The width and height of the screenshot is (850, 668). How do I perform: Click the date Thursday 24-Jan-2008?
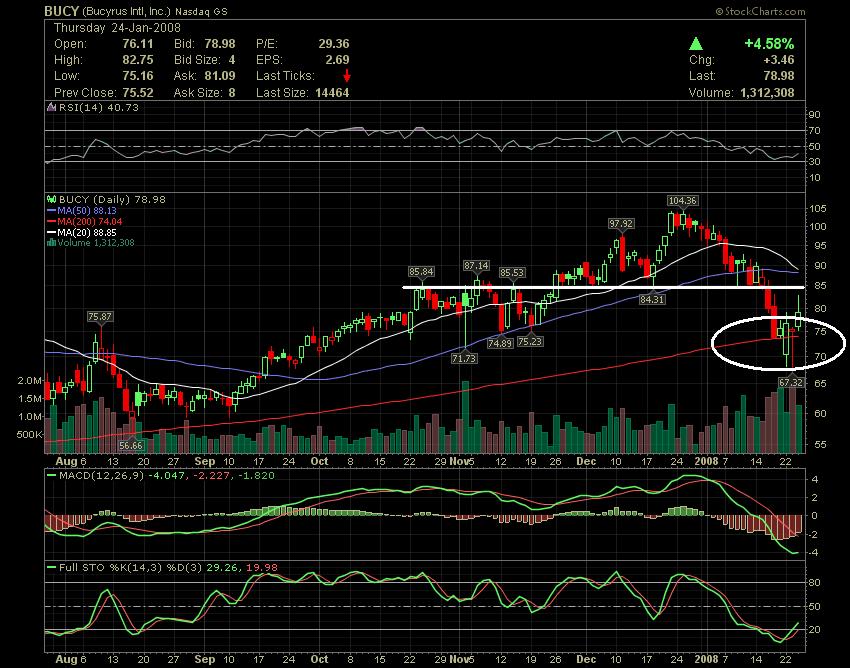click(x=117, y=28)
